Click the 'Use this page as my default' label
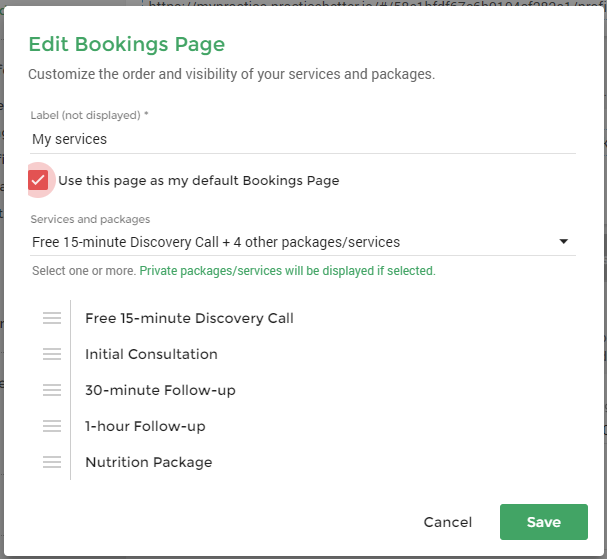The height and width of the screenshot is (559, 607). tap(198, 181)
